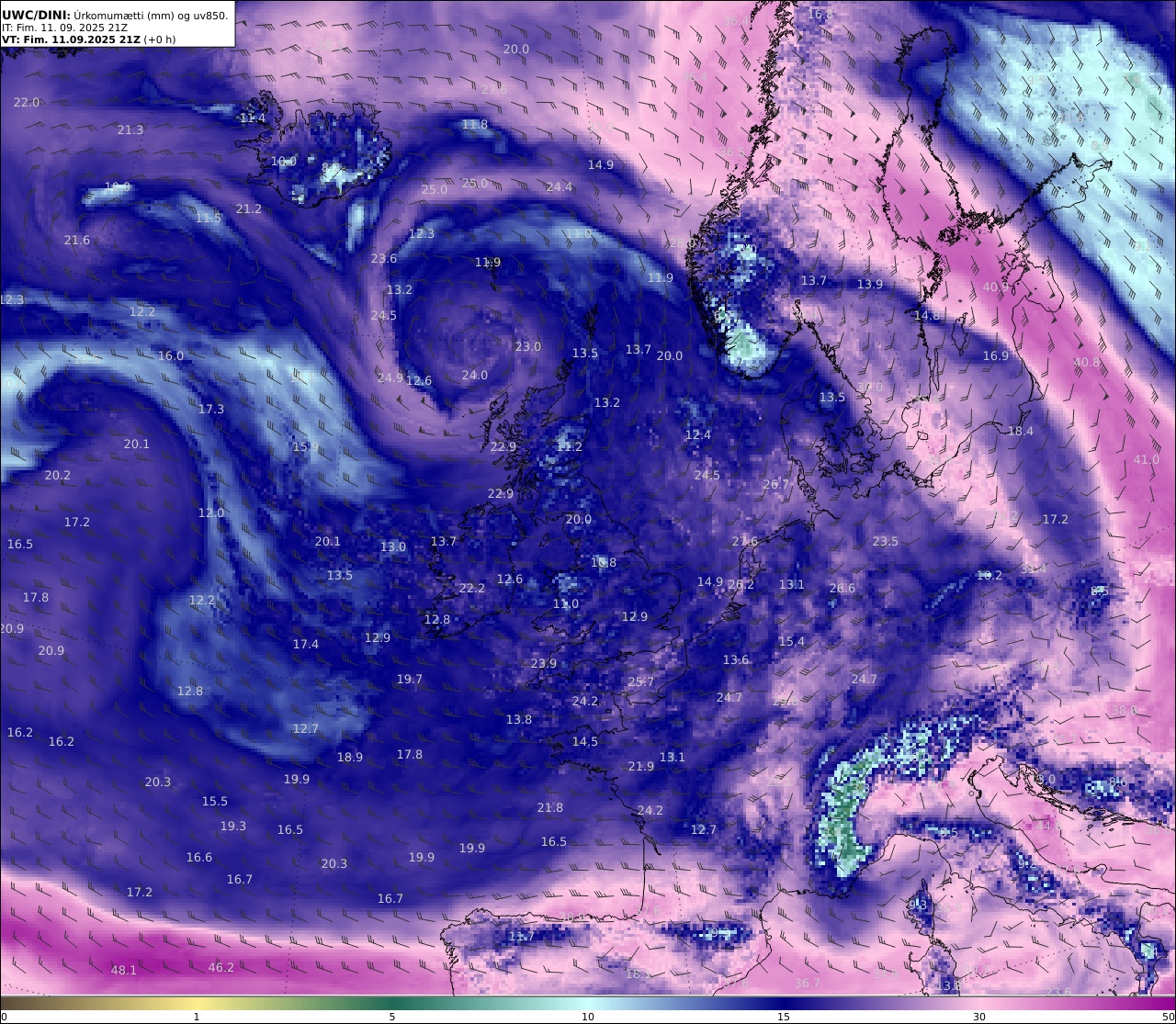Click the 16.9 value on the map
Viewport: 1176px width, 1024px height.
click(996, 355)
